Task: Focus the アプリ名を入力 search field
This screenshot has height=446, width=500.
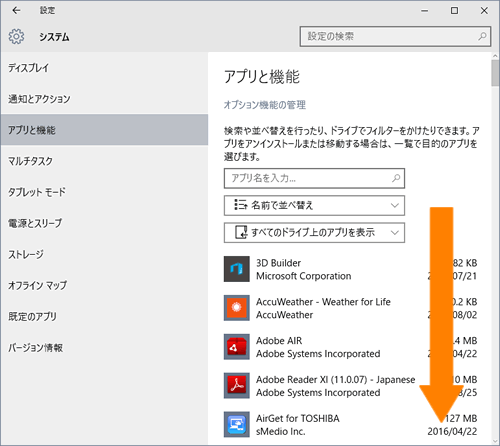Action: point(314,178)
